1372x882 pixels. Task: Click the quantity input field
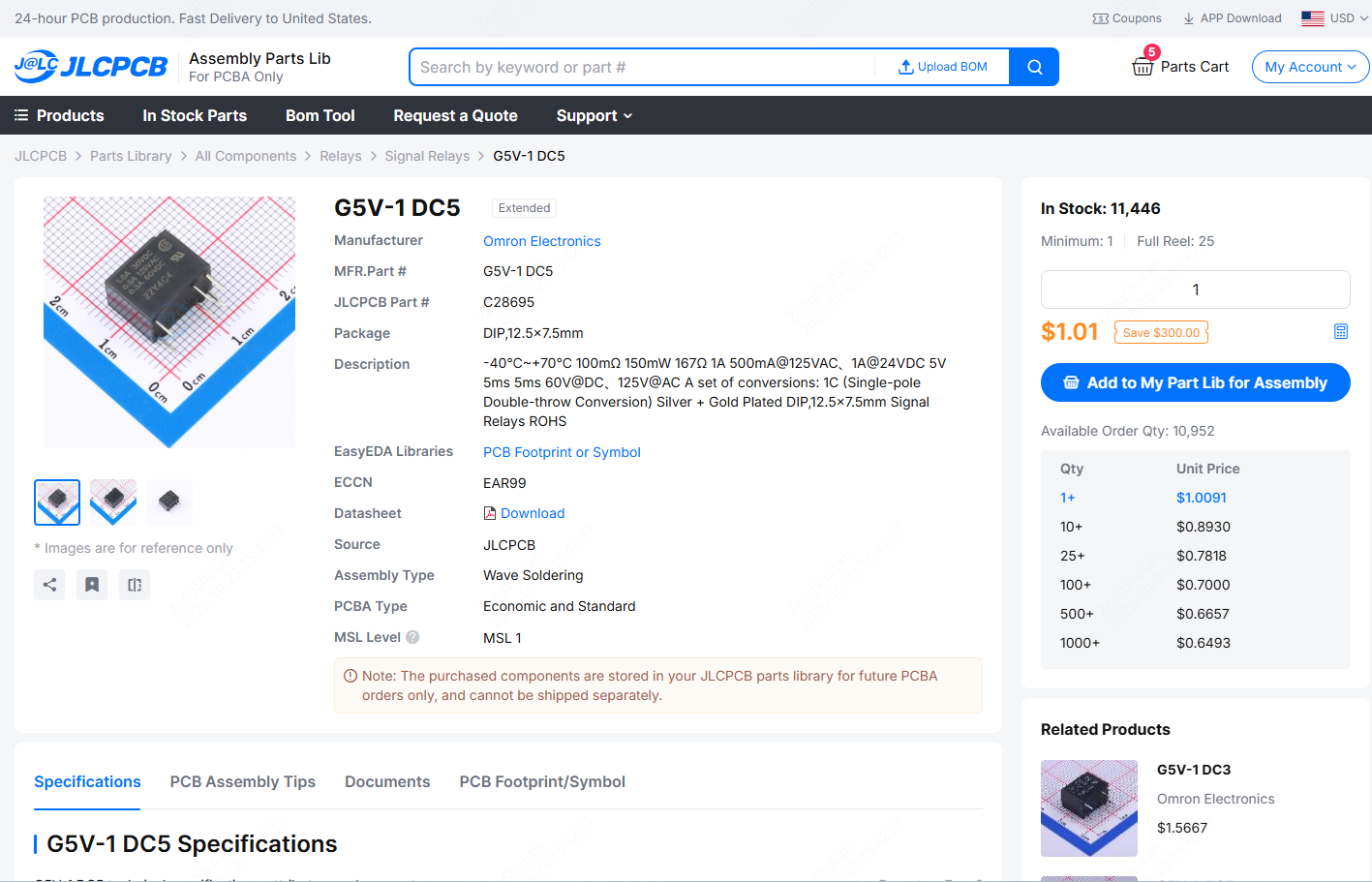click(1196, 289)
